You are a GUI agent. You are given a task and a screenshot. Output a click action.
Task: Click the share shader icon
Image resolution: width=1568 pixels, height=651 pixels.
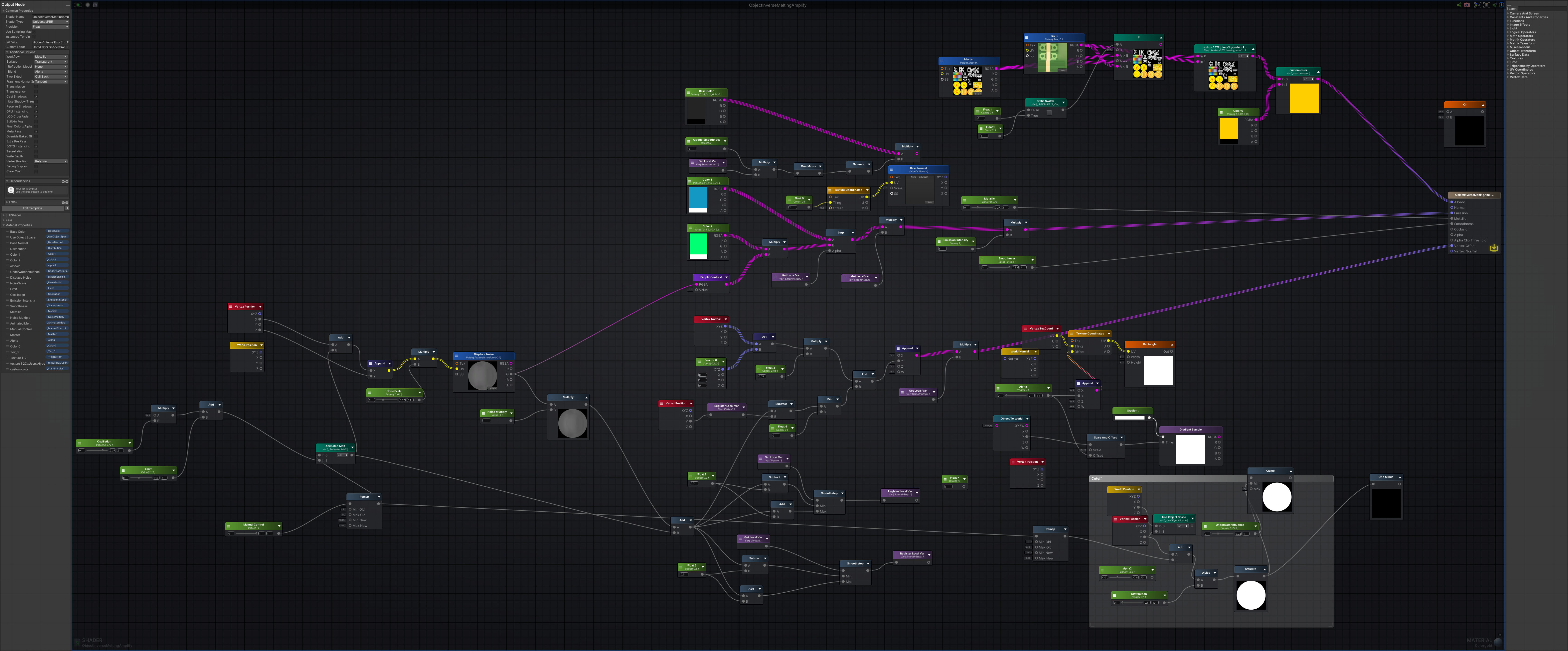[x=1459, y=5]
